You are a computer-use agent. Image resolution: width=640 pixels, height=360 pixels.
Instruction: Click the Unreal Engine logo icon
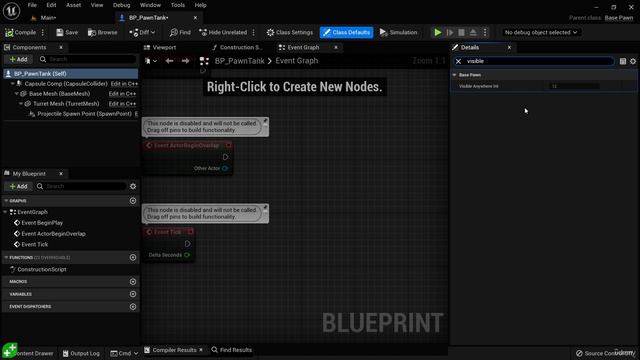[x=11, y=11]
